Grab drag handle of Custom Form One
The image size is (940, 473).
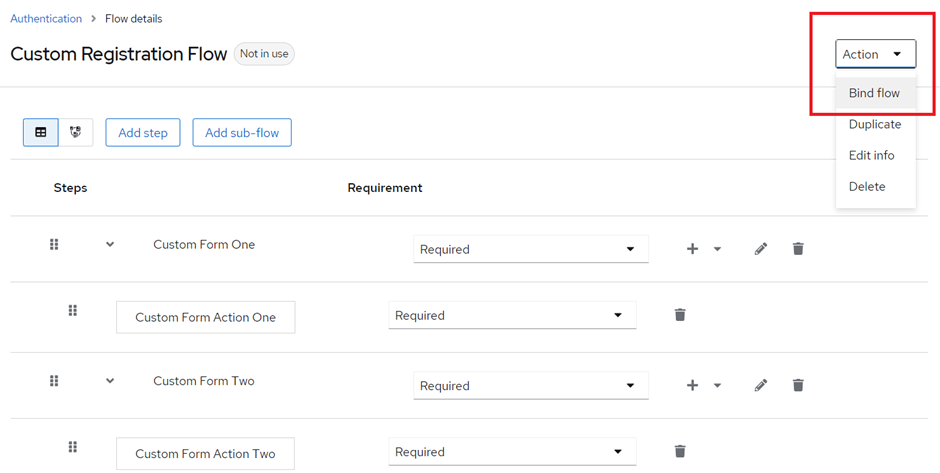point(54,245)
